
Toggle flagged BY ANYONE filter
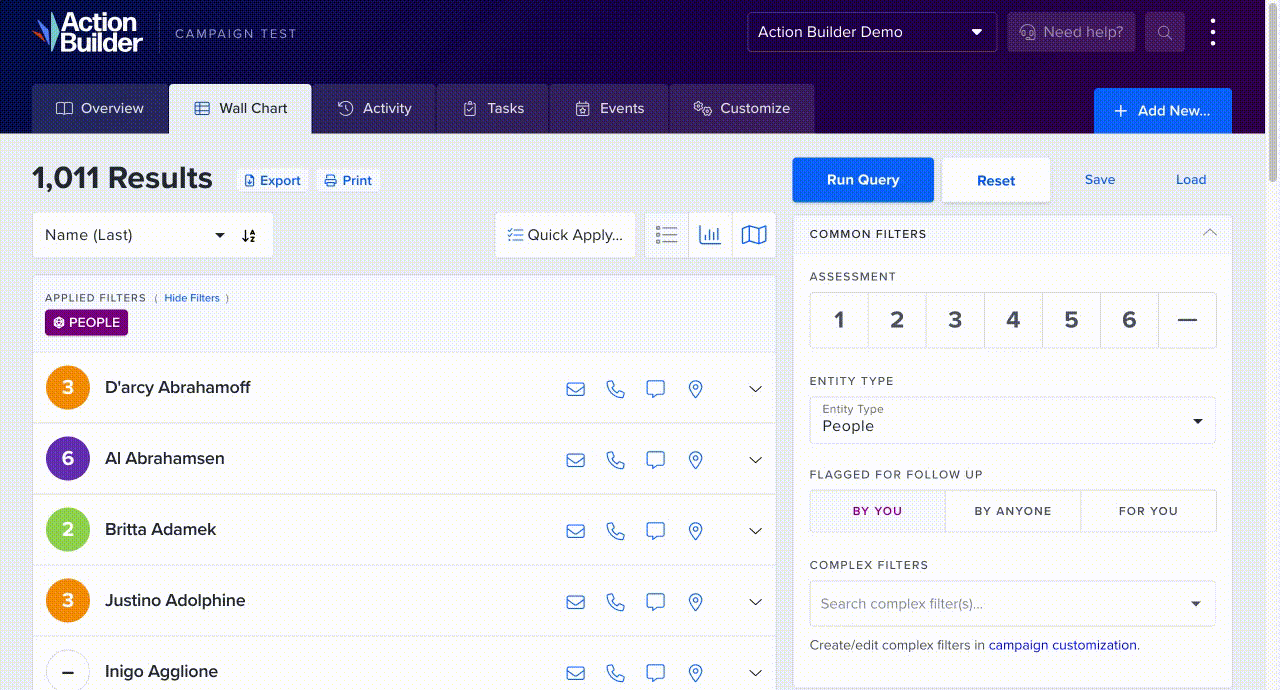[1013, 511]
